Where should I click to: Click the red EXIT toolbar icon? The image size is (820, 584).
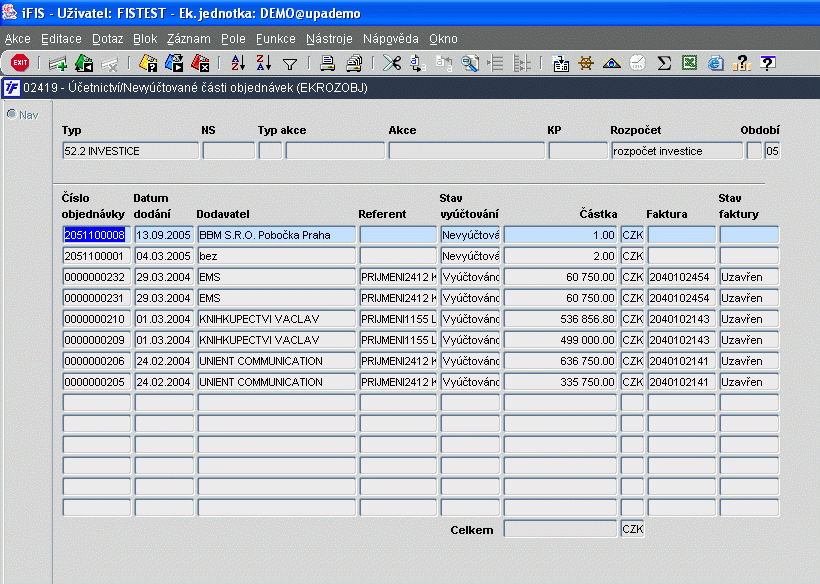point(19,63)
